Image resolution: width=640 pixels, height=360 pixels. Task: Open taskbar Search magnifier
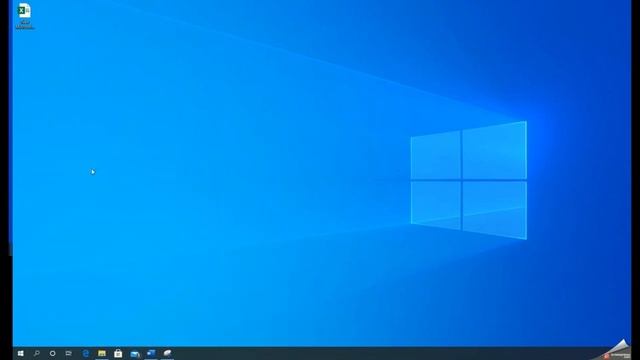36,353
